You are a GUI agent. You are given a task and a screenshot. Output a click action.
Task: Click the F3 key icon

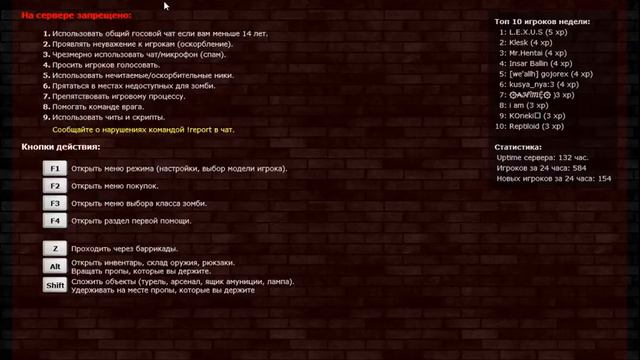point(55,203)
